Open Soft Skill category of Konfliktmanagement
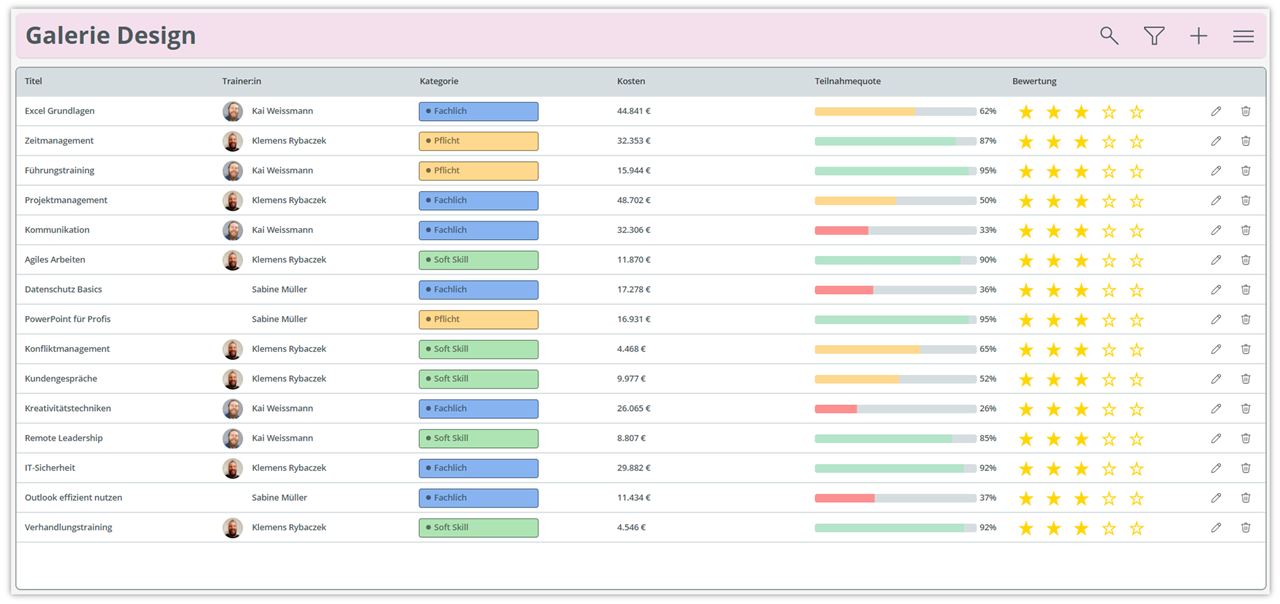This screenshot has height=604, width=1280. click(478, 349)
